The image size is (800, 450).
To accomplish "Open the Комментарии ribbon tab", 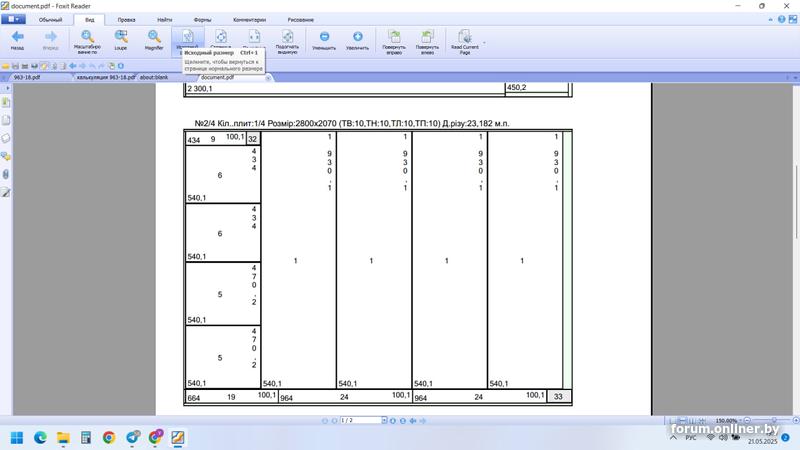I will click(249, 20).
